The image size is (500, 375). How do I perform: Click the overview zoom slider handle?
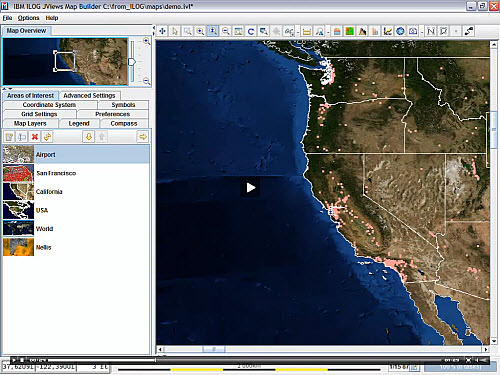[132, 62]
